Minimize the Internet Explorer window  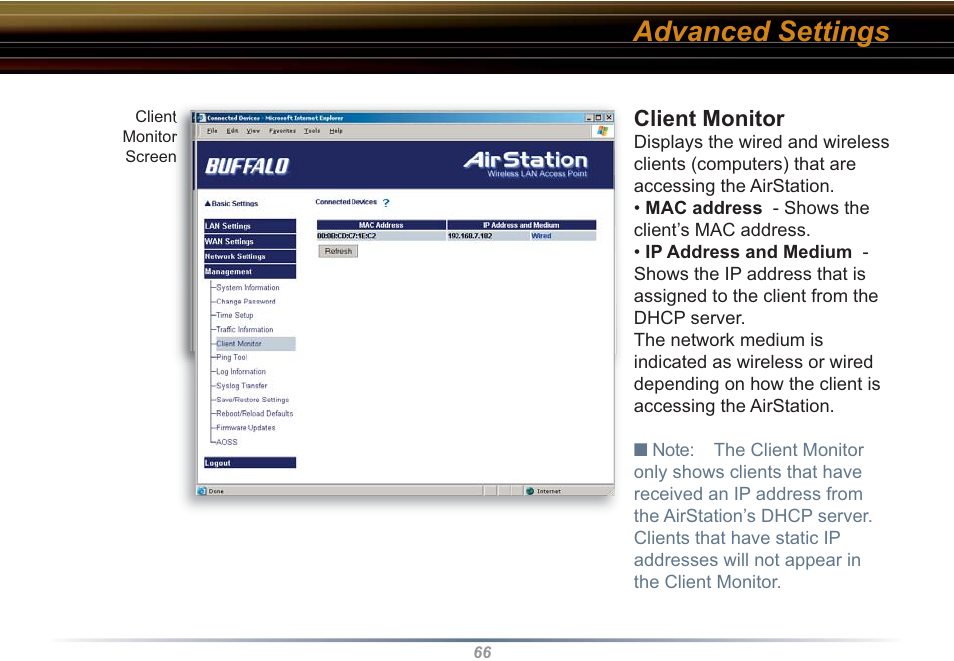pyautogui.click(x=589, y=117)
